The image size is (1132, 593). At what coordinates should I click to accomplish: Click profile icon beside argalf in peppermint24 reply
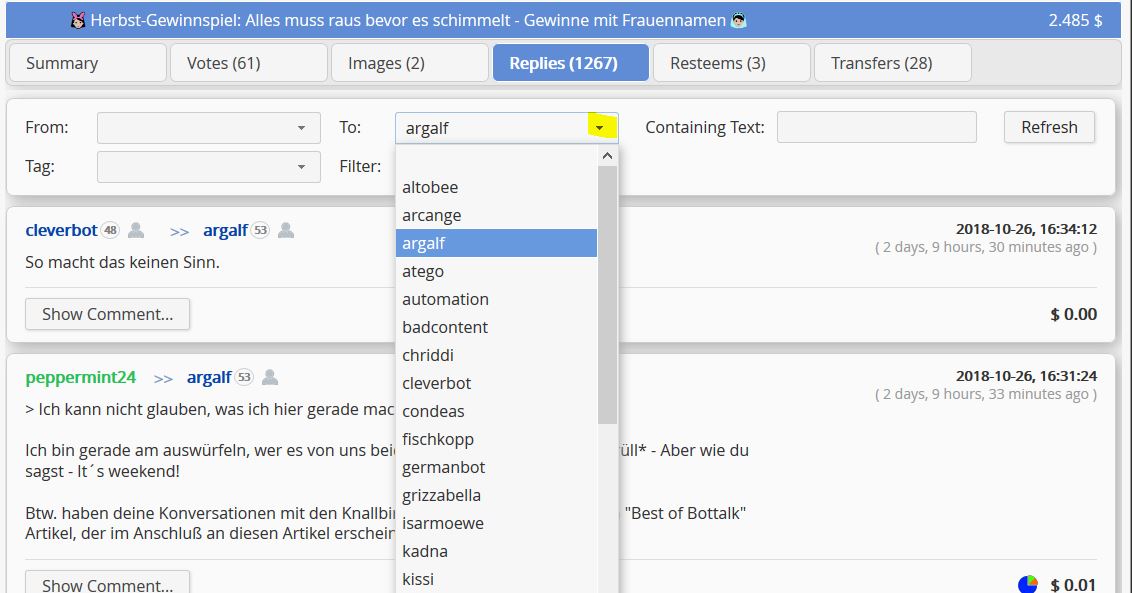(x=270, y=377)
